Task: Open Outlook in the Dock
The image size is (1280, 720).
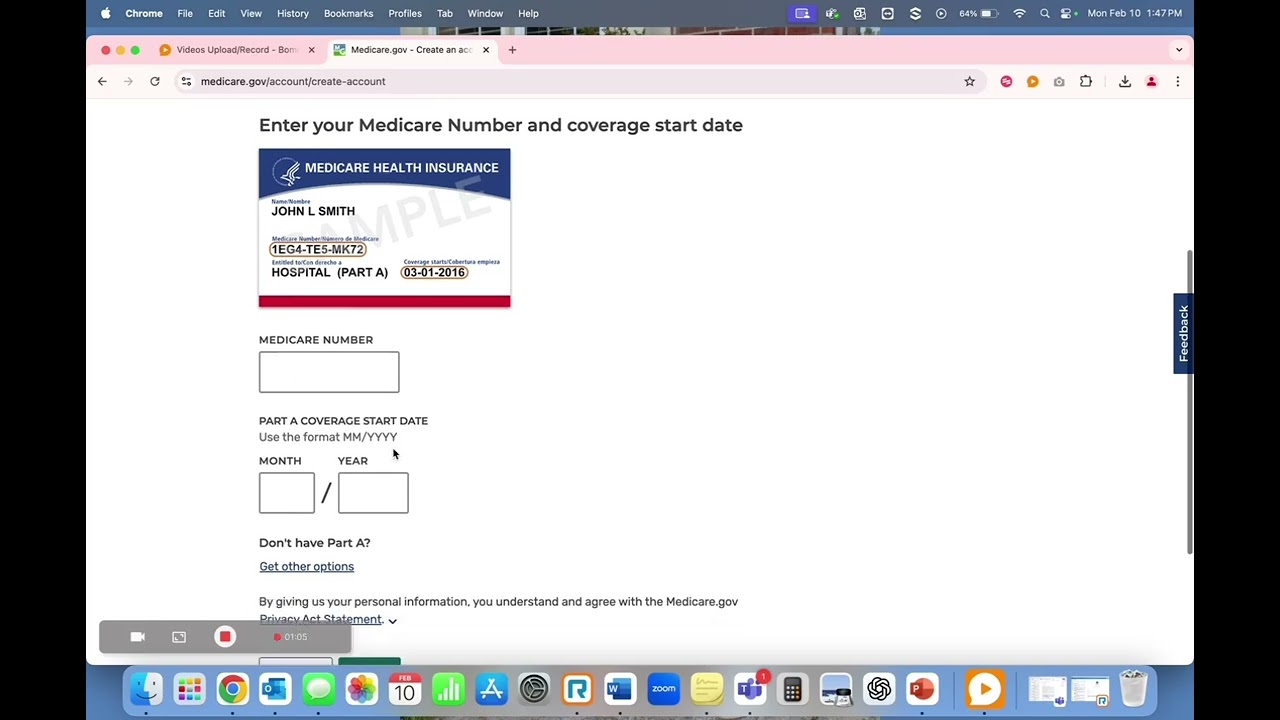Action: [275, 689]
